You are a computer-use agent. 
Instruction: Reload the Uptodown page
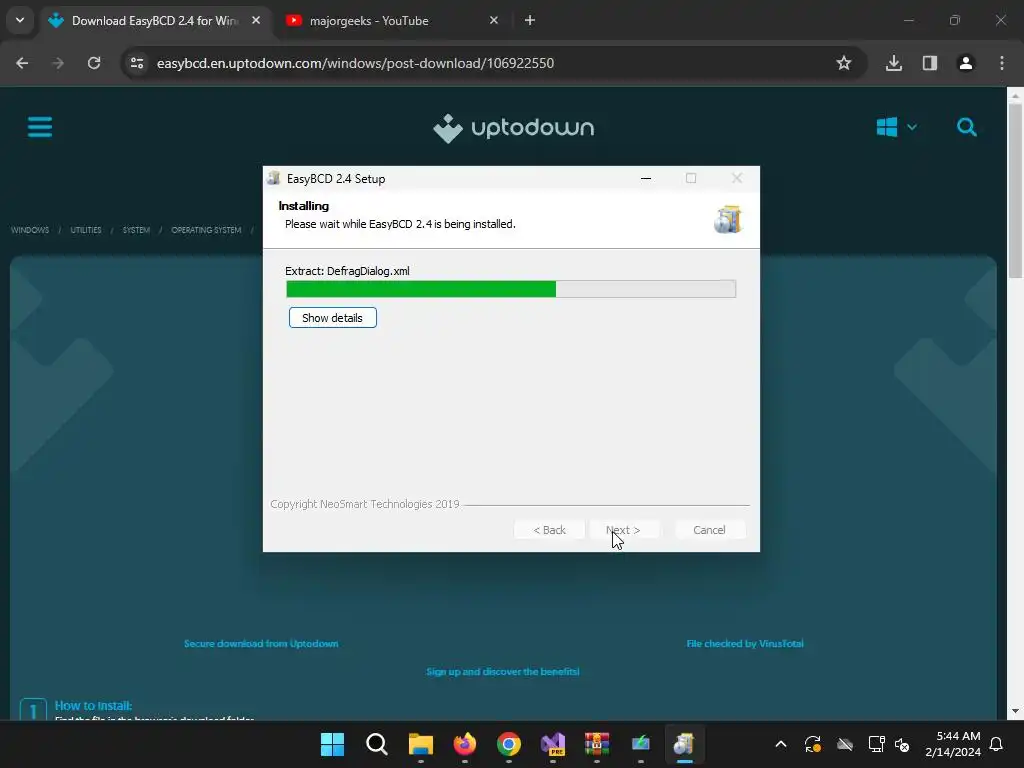click(x=94, y=63)
